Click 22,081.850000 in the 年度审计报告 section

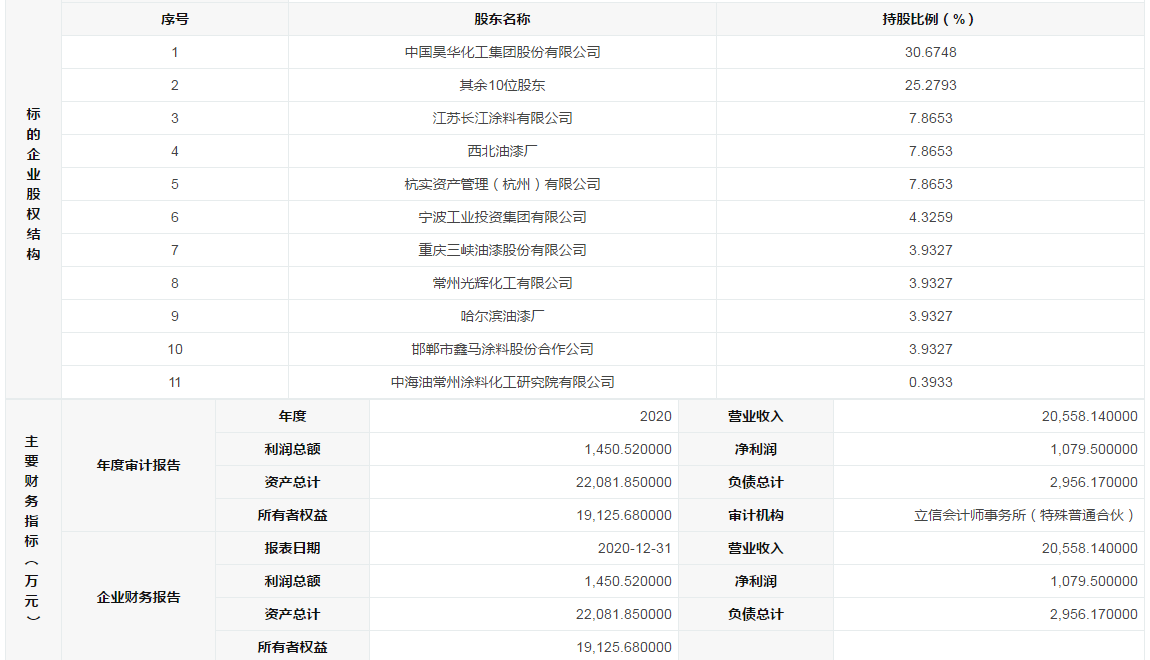tap(623, 482)
